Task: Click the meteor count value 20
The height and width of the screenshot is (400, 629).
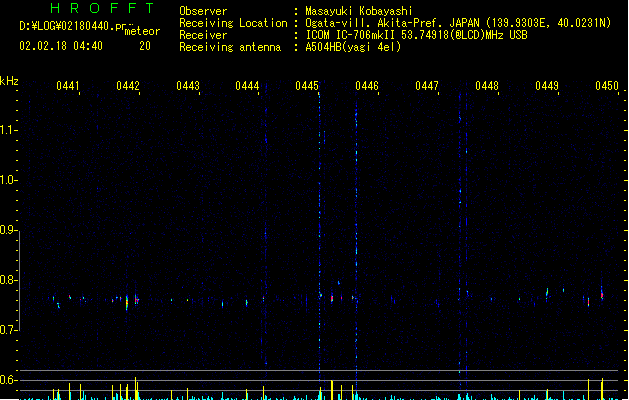Action: tap(145, 46)
